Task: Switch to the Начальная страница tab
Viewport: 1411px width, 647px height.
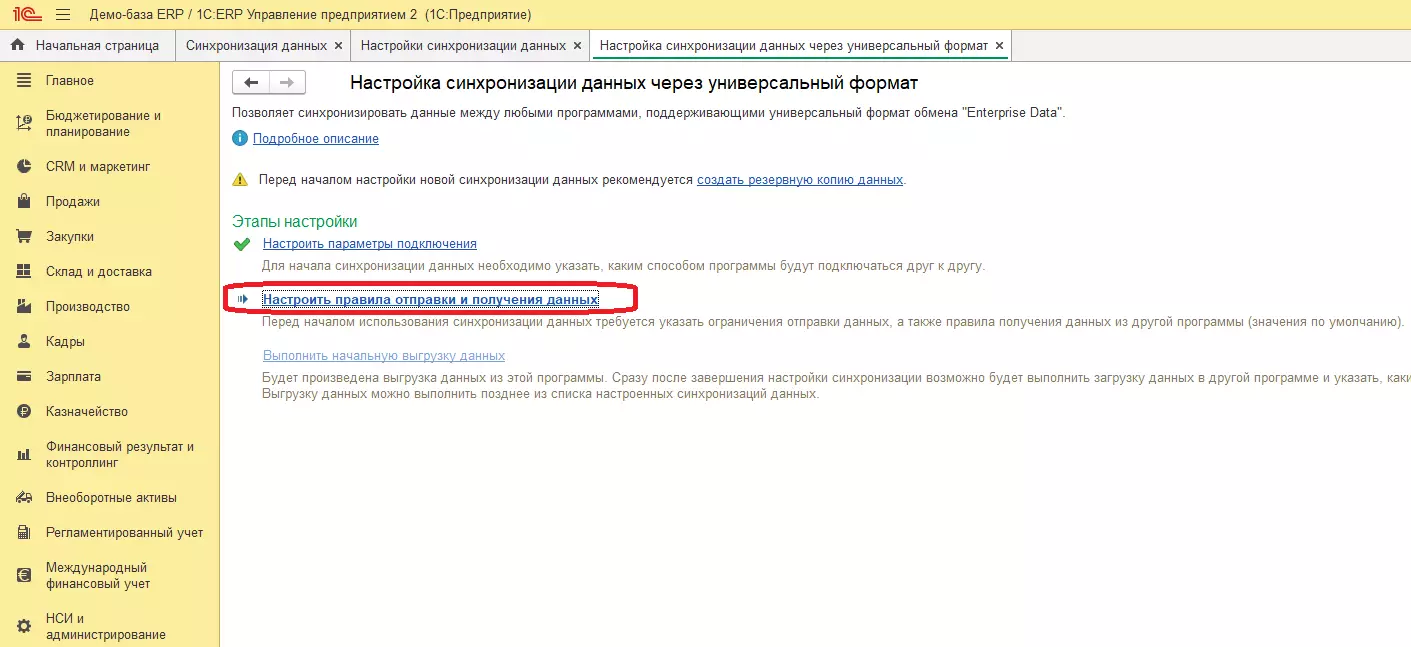Action: tap(87, 46)
